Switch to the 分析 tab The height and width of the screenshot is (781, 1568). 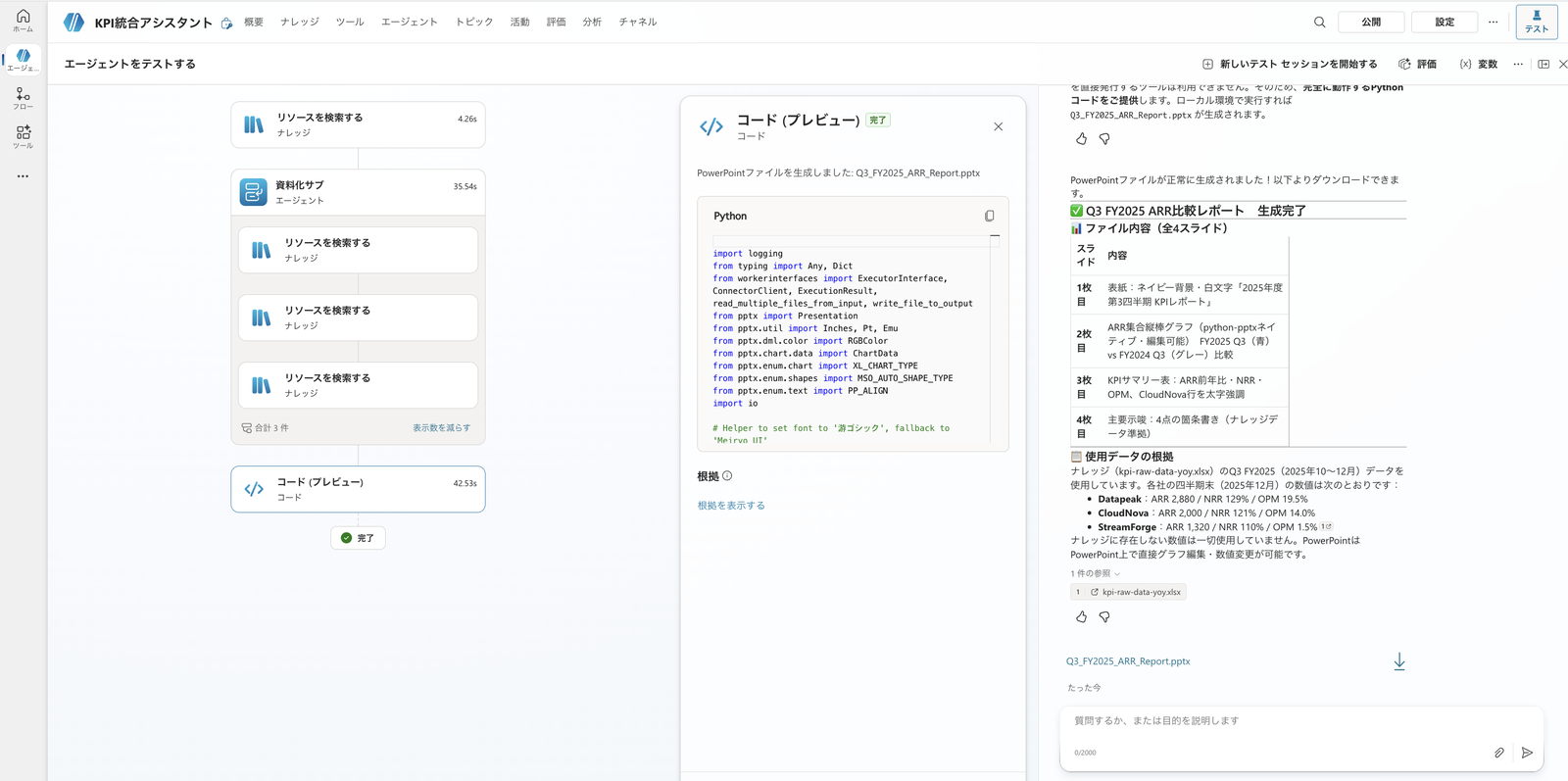pyautogui.click(x=592, y=22)
